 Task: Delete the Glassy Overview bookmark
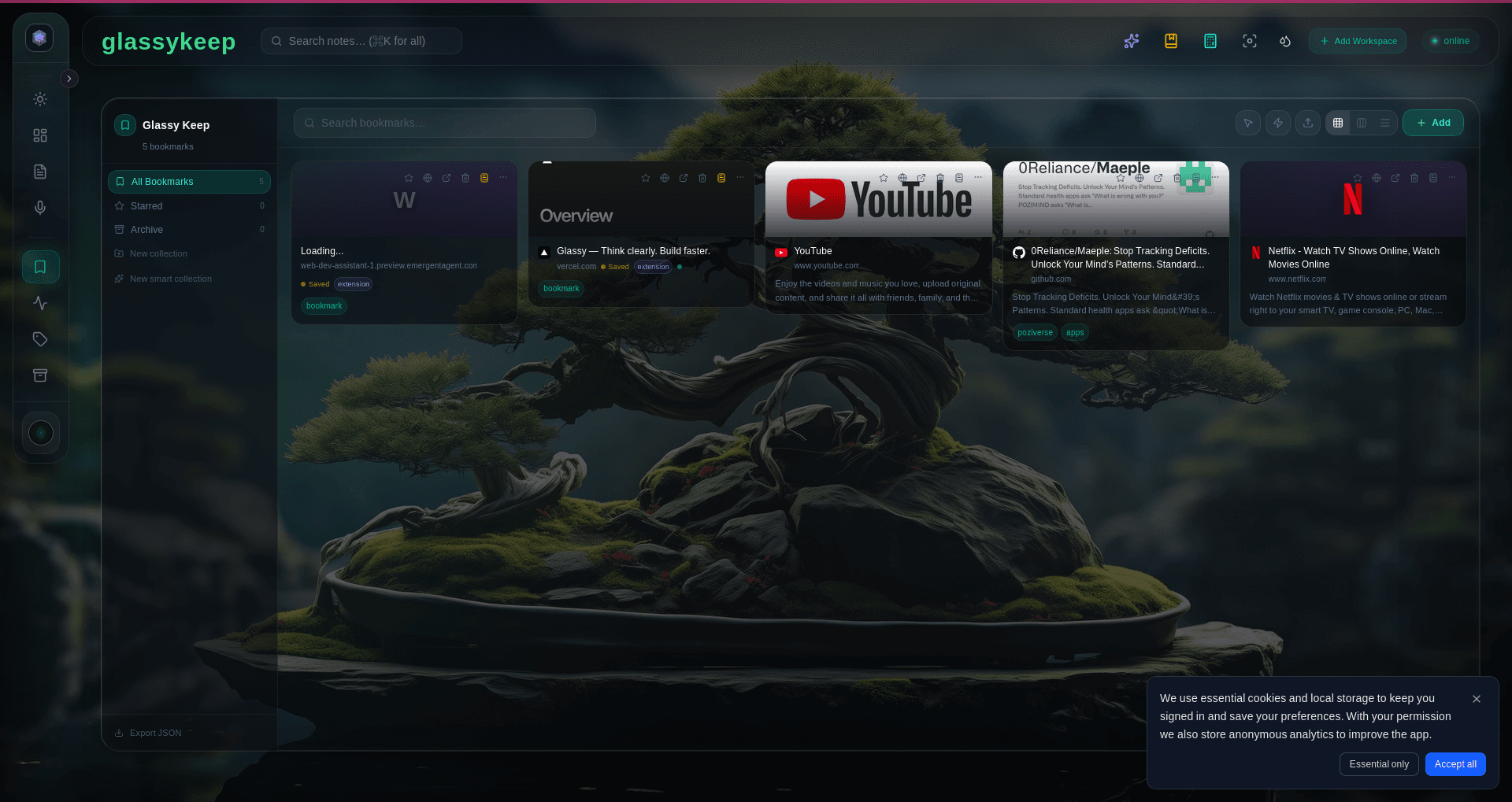(x=702, y=178)
